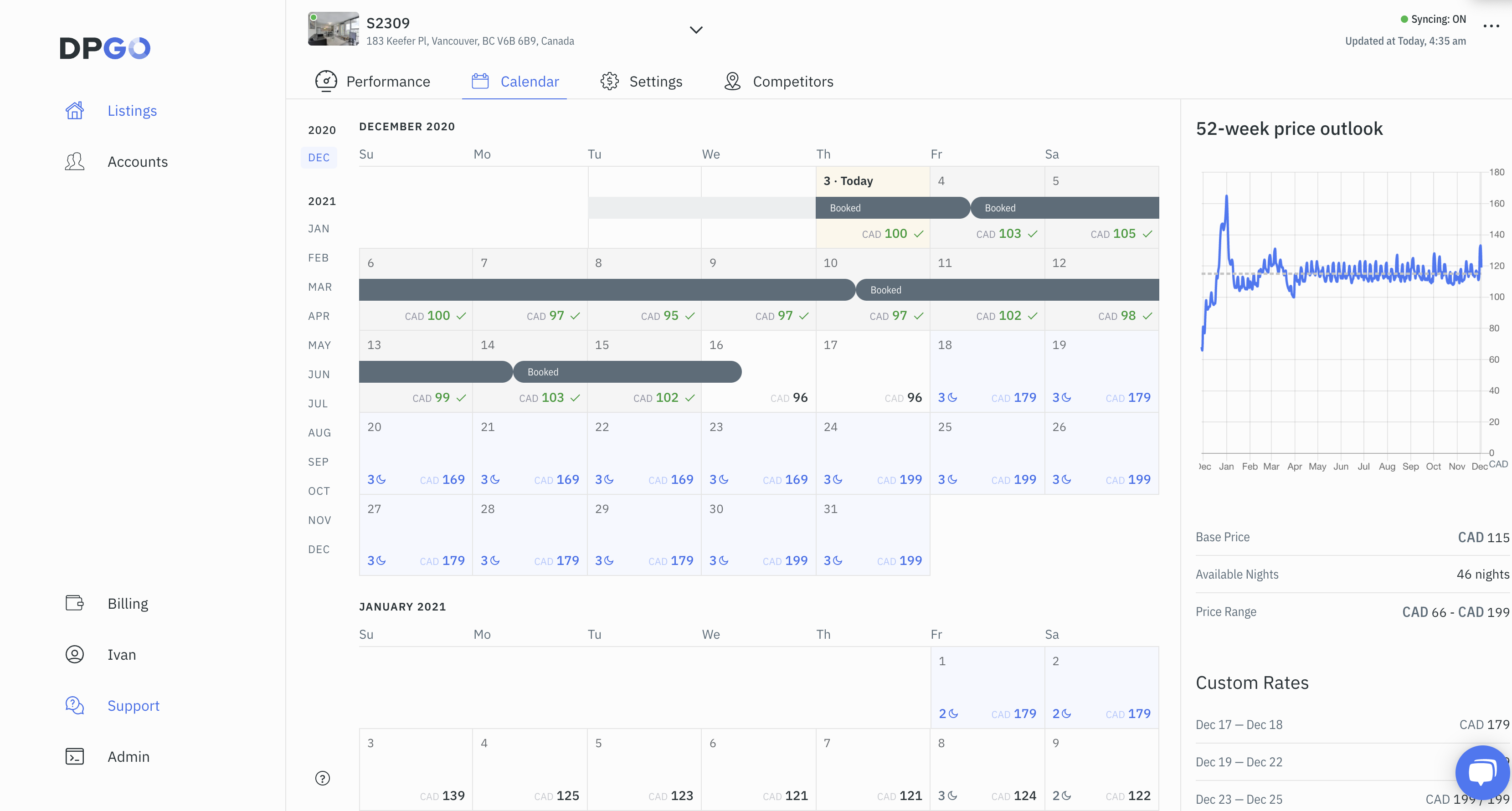The height and width of the screenshot is (811, 1512).
Task: Expand the S2309 listing selector chevron
Action: (x=695, y=30)
